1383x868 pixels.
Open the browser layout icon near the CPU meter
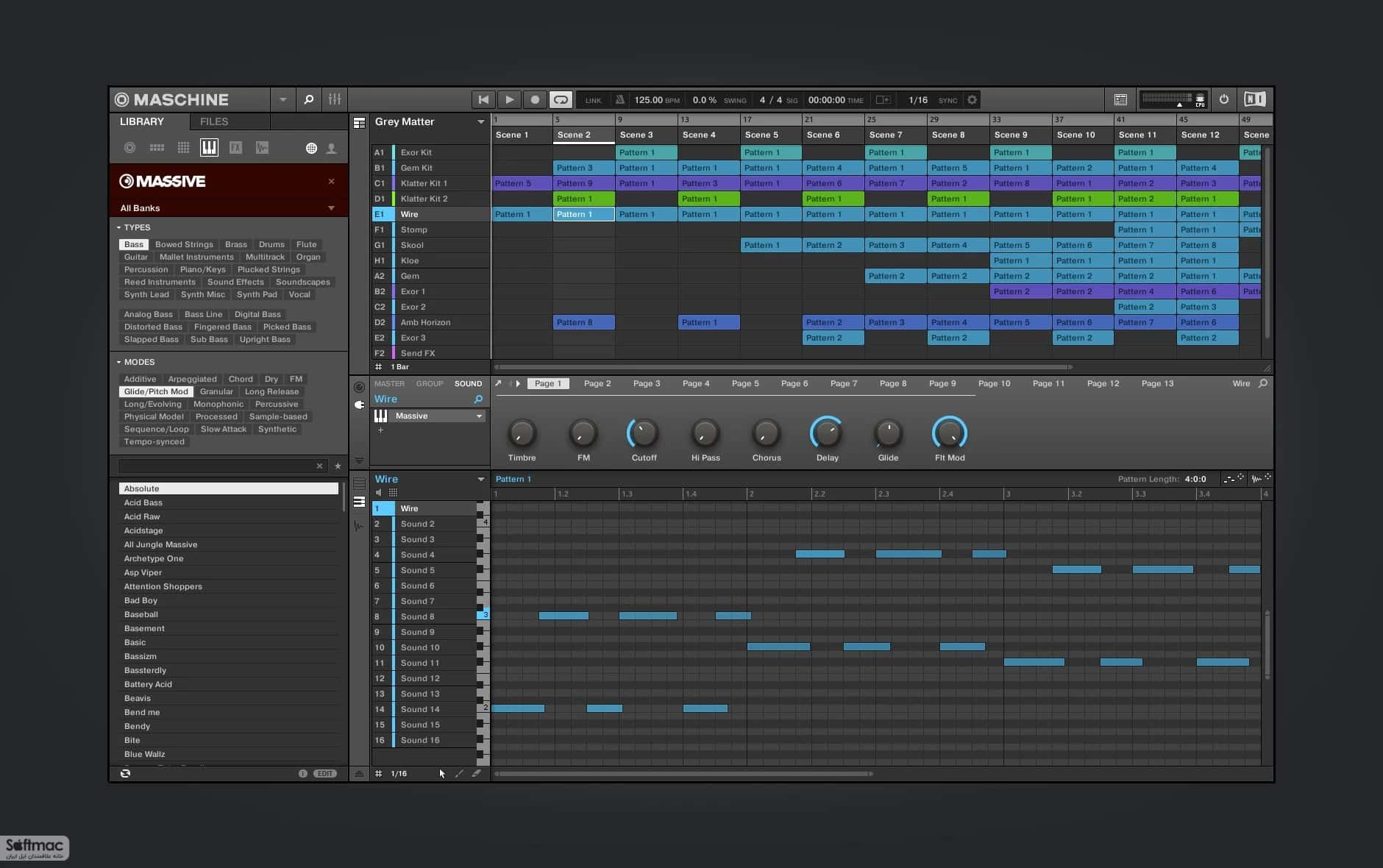click(1120, 99)
